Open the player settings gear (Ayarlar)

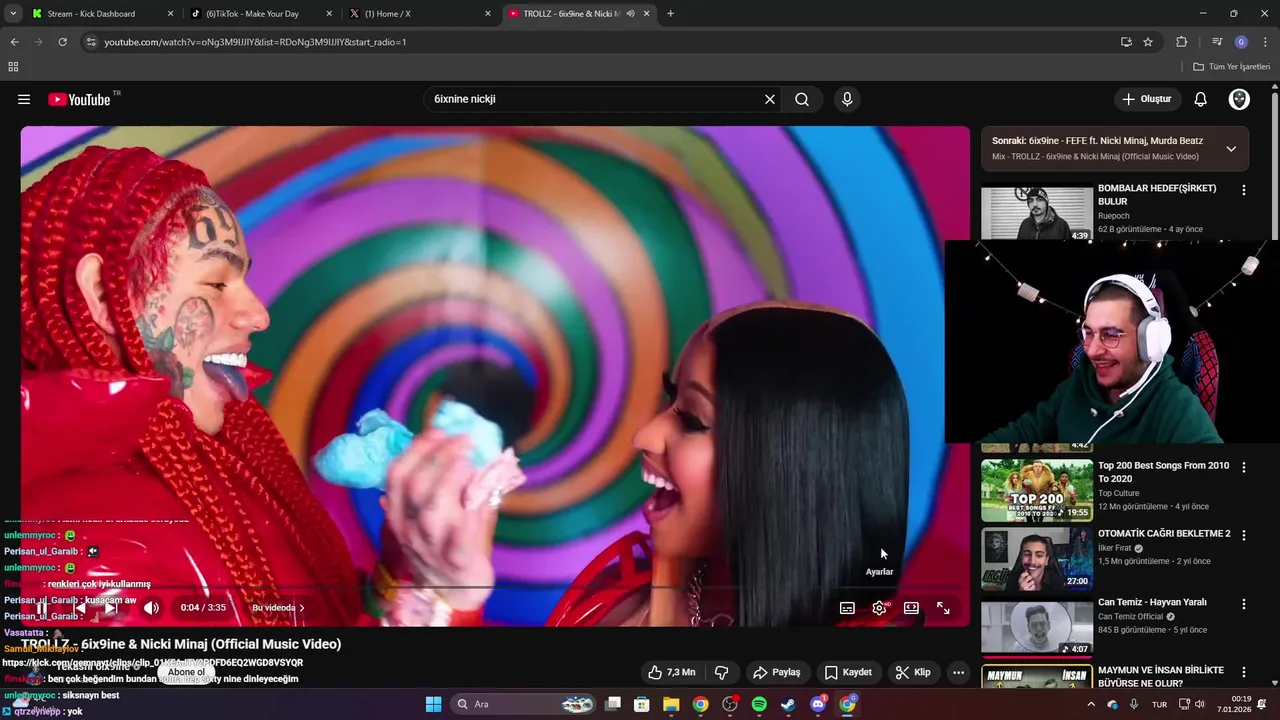point(879,608)
